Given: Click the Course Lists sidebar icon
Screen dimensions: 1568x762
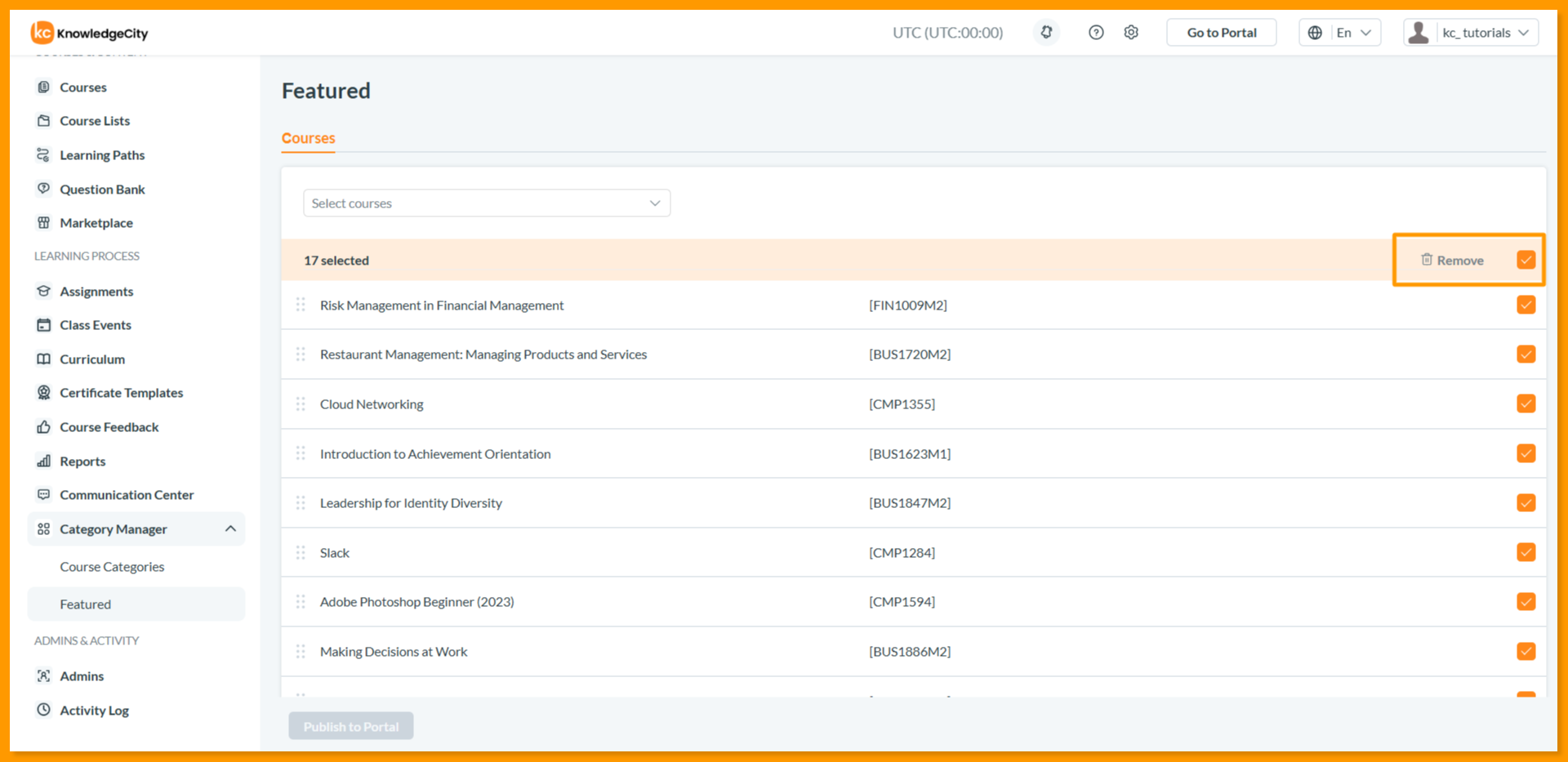Looking at the screenshot, I should pos(44,120).
